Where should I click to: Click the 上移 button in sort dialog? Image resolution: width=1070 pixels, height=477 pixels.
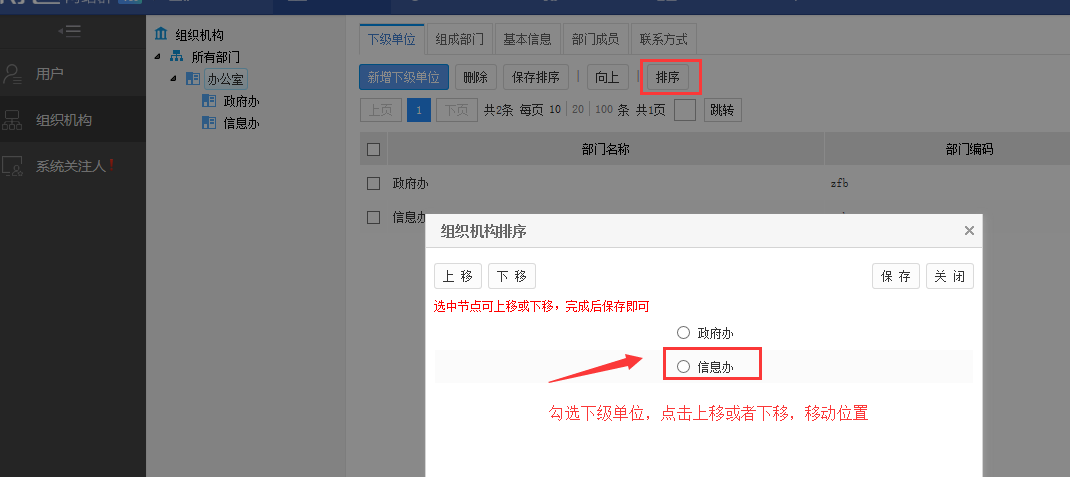(458, 277)
